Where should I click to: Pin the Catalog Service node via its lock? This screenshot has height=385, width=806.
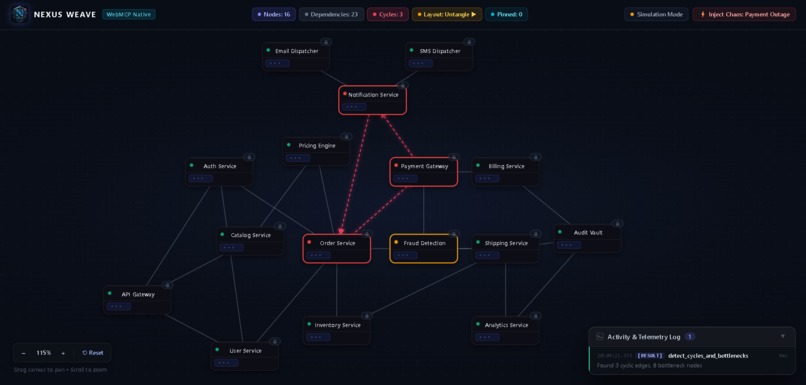(x=280, y=226)
